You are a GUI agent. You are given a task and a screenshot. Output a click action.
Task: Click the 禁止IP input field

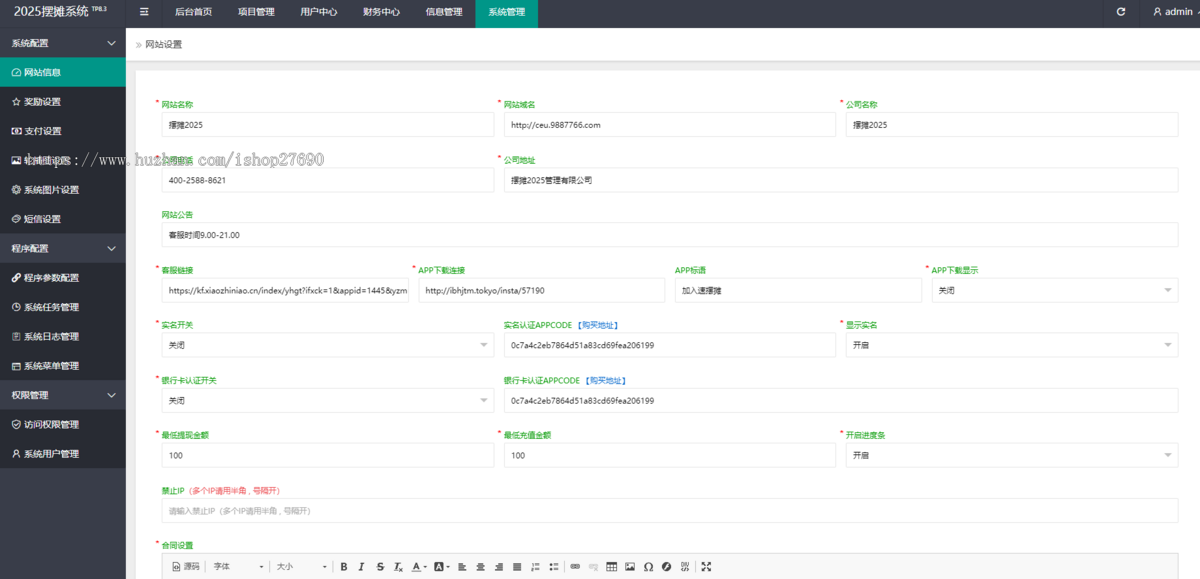pyautogui.click(x=670, y=510)
